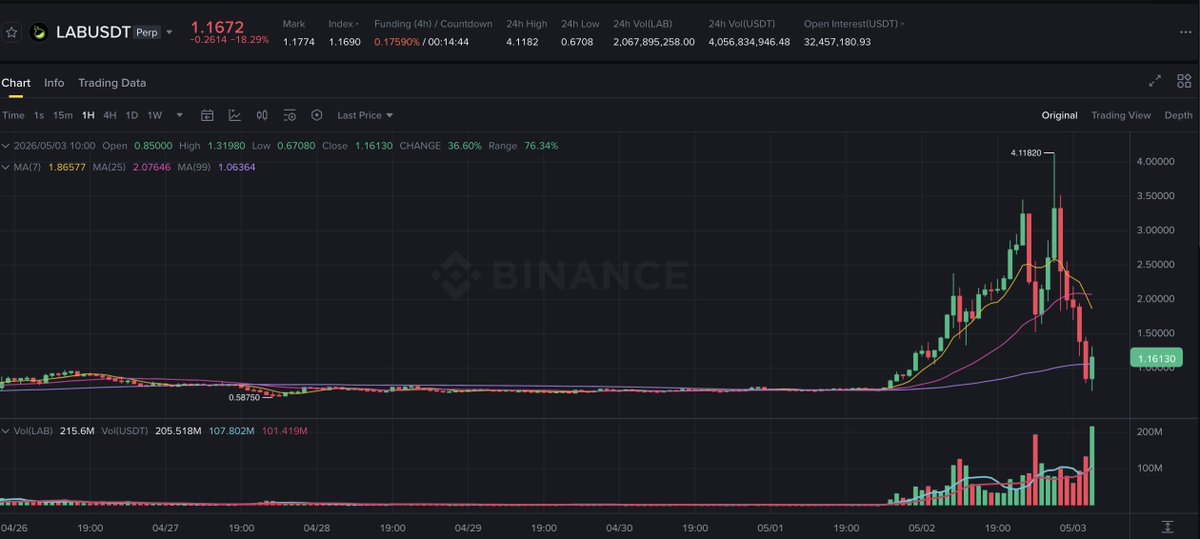Click the Mark price value 1.1774
This screenshot has width=1200, height=539.
(x=298, y=42)
